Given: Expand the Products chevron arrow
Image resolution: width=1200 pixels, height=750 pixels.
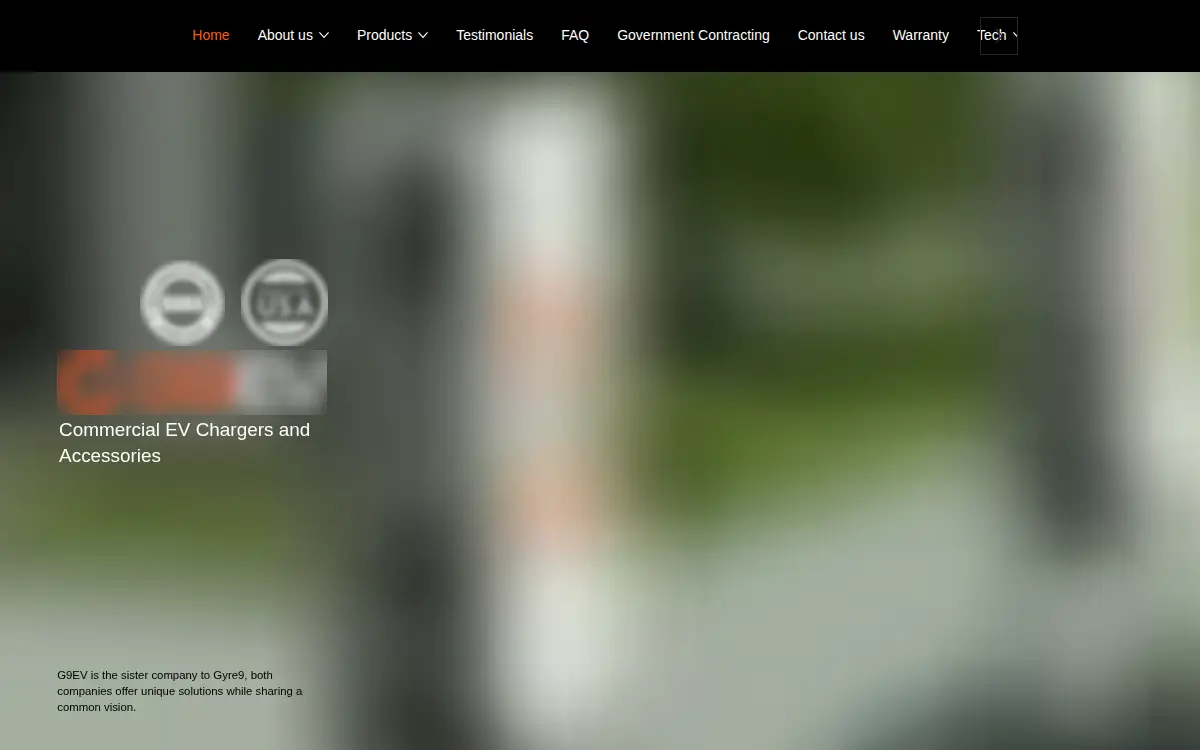Looking at the screenshot, I should pos(422,36).
